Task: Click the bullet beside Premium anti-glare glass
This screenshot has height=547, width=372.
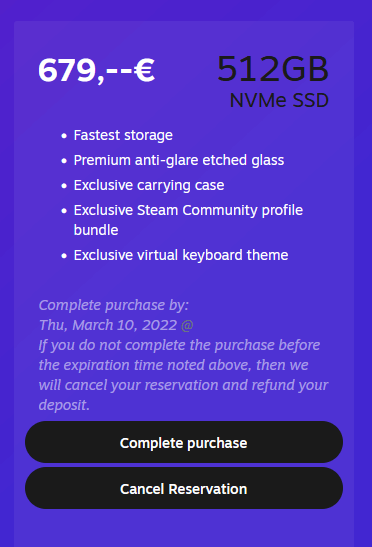Action: 64,161
